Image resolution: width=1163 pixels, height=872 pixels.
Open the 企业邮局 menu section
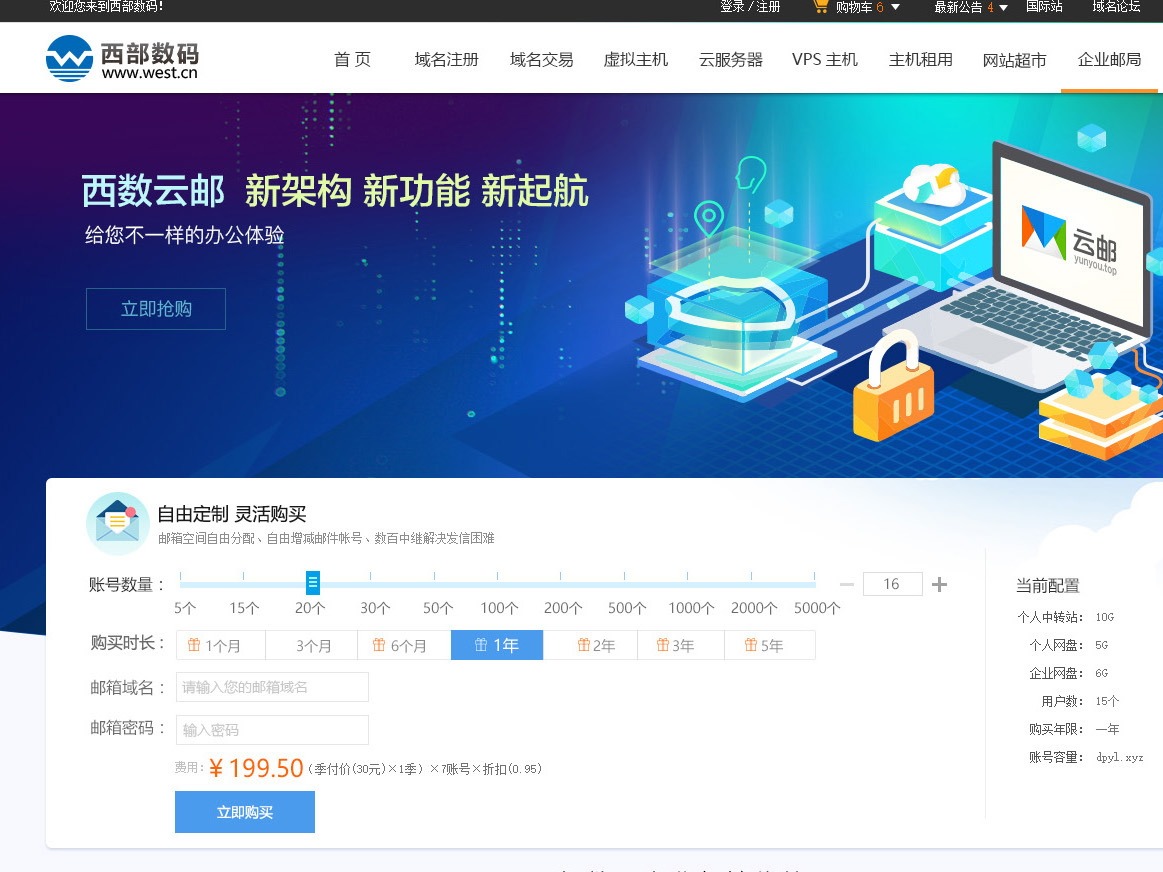pos(1108,60)
